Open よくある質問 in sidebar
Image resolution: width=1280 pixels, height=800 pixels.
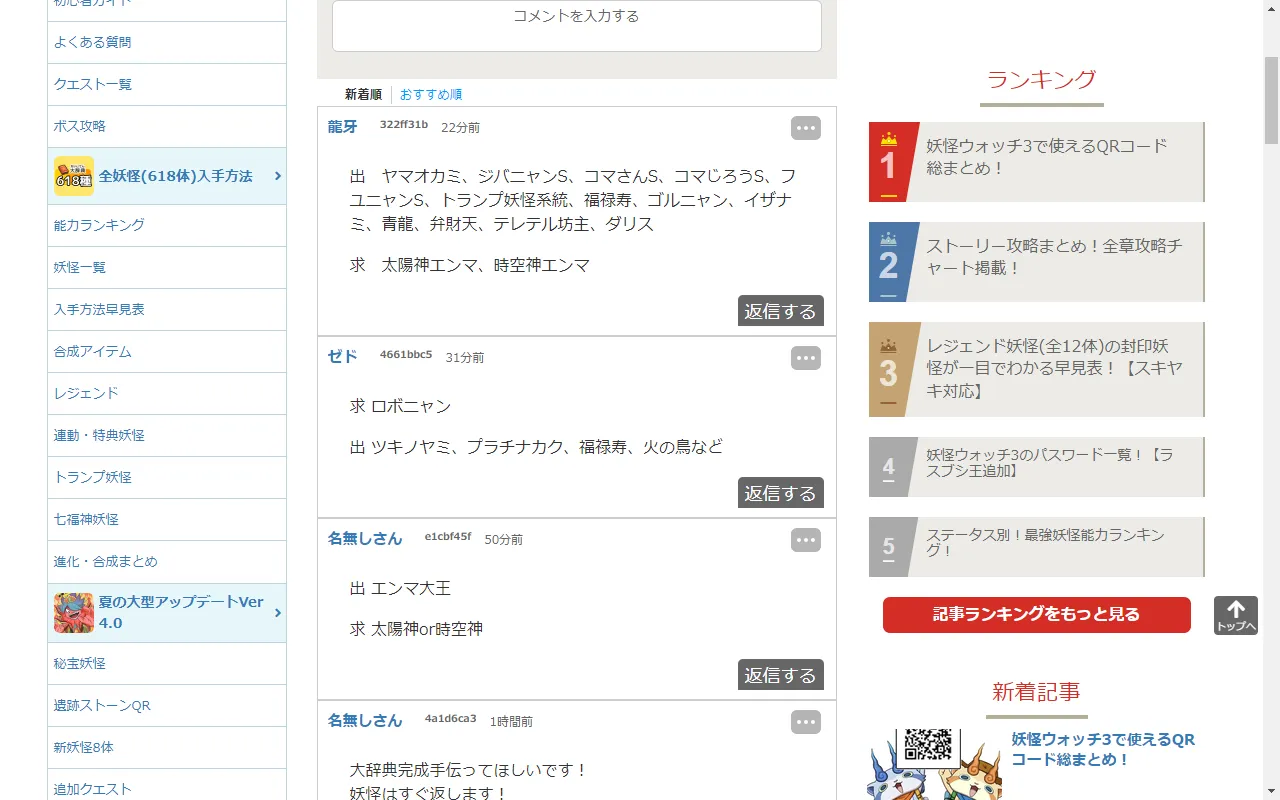click(167, 42)
